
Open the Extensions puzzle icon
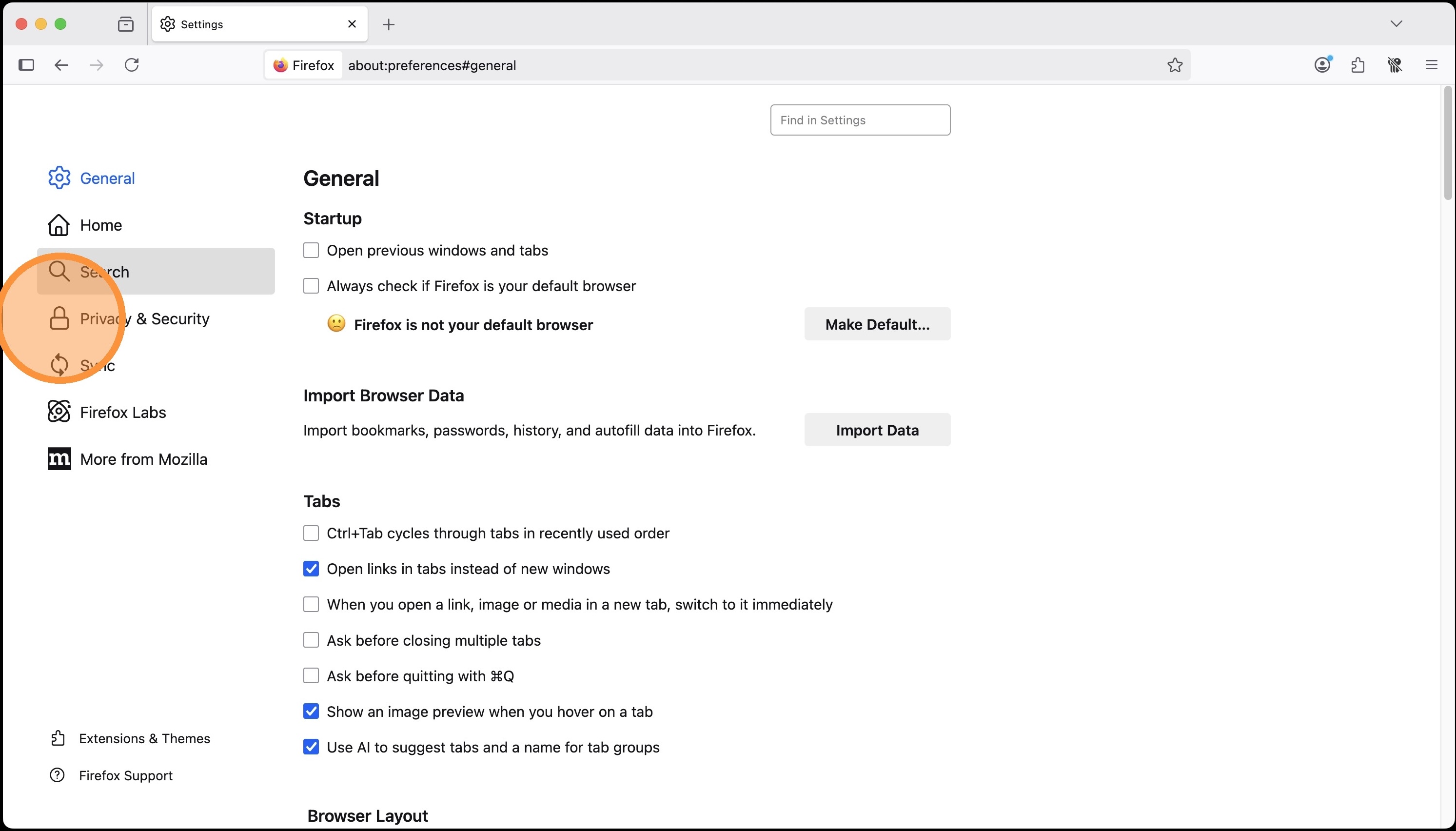1358,65
